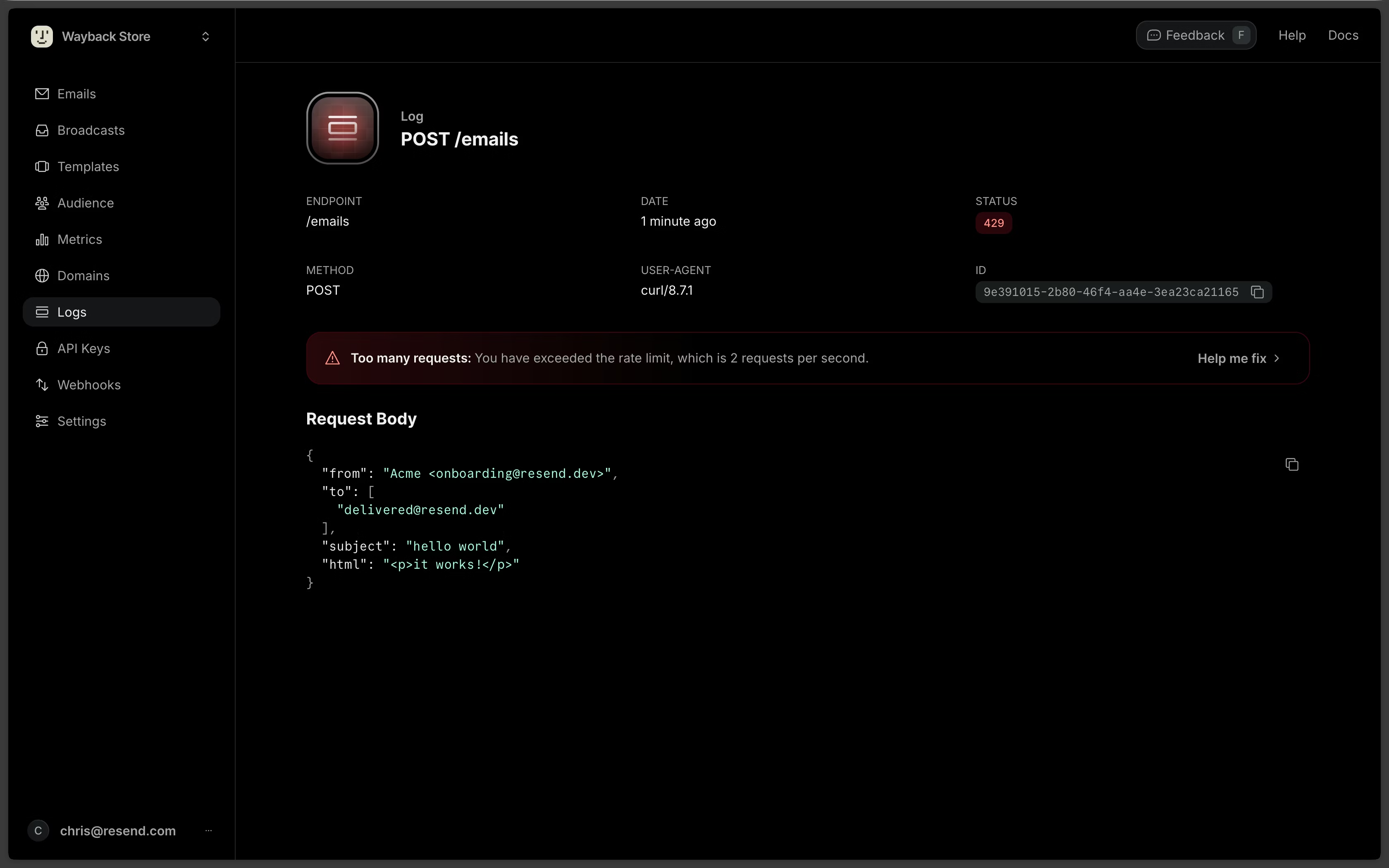Click the Wayback Store logo icon
The height and width of the screenshot is (868, 1389).
41,36
